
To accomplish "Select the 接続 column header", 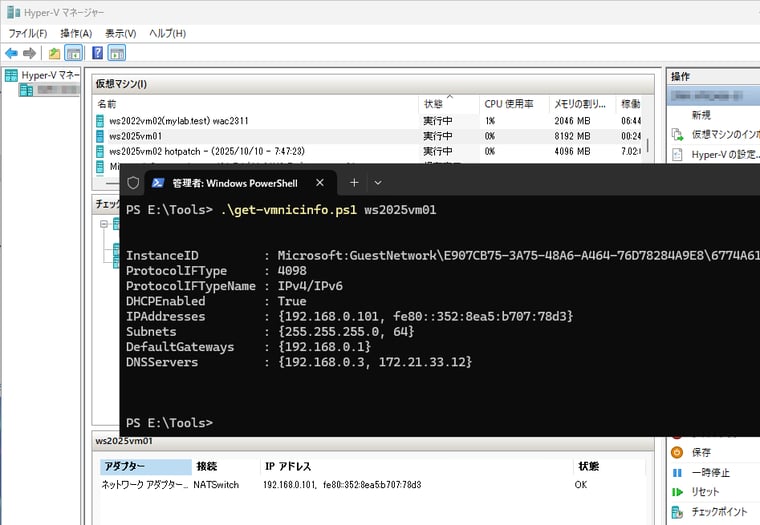I will 226,466.
